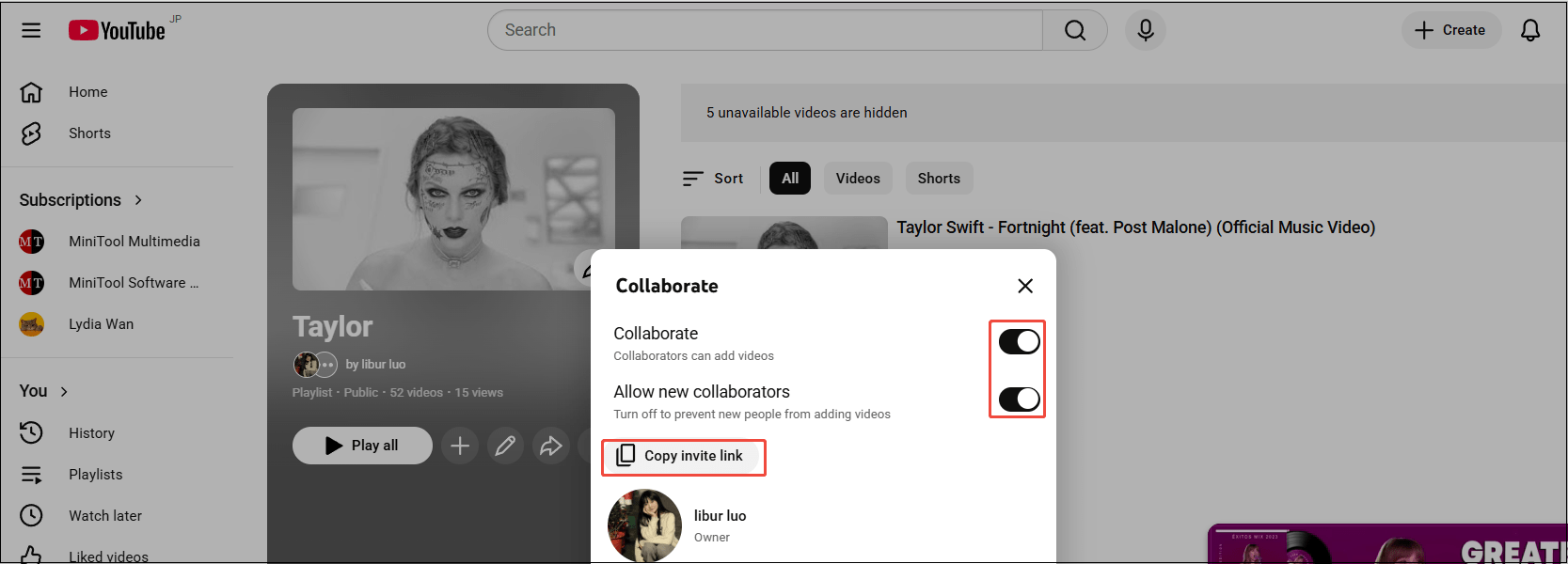Focus the Search input field
The width and height of the screenshot is (1568, 564).
point(765,30)
